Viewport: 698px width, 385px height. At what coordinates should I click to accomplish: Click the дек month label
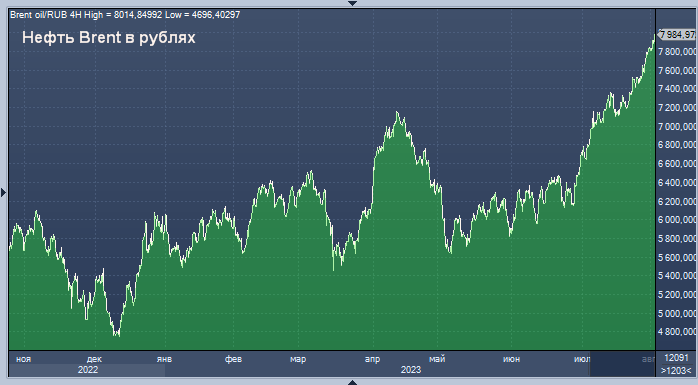tap(94, 359)
